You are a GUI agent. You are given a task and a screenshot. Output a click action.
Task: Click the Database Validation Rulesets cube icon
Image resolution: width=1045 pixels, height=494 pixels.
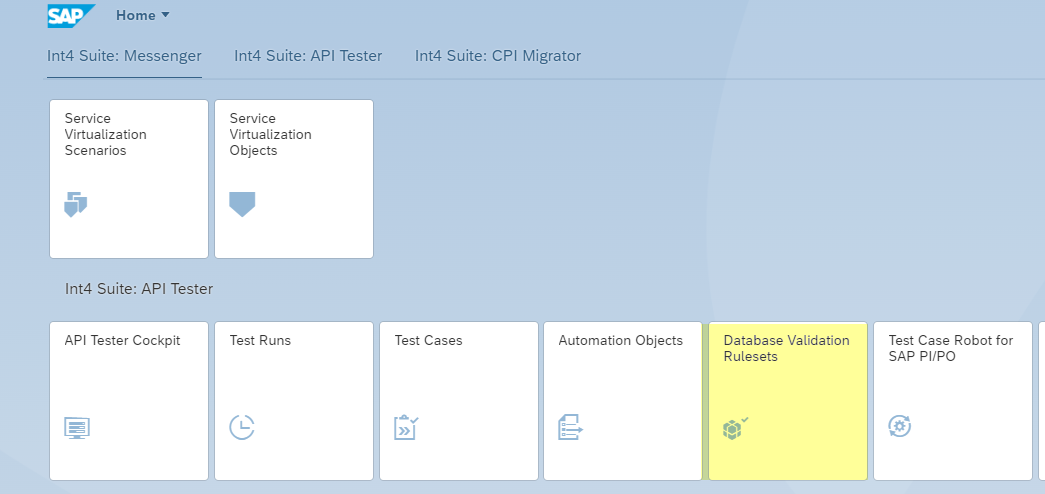pos(735,428)
